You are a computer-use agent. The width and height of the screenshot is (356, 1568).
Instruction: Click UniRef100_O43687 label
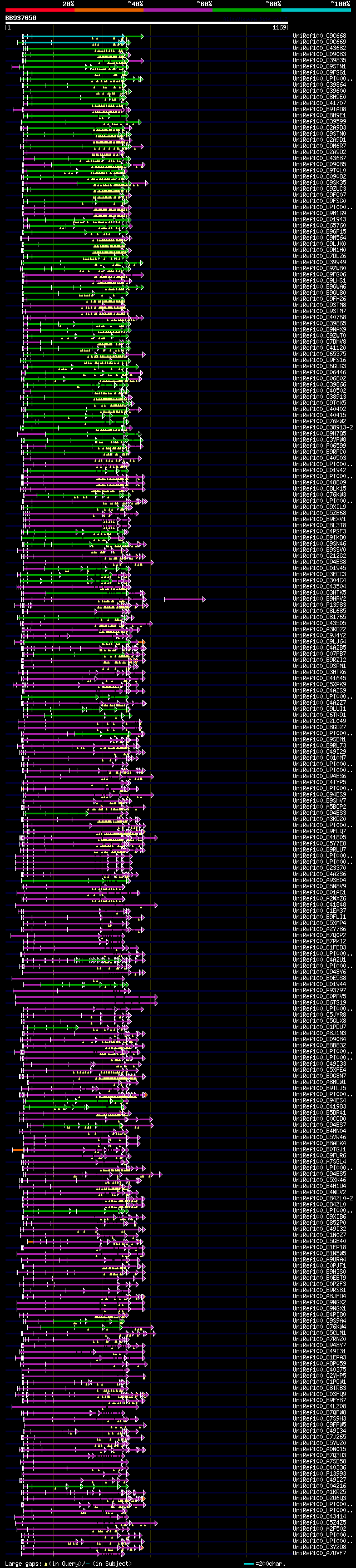[x=319, y=159]
